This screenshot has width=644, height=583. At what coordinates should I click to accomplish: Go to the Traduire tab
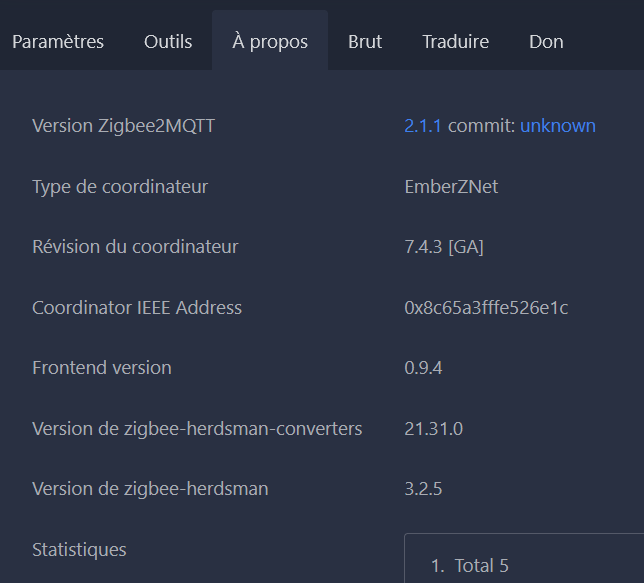pyautogui.click(x=455, y=41)
